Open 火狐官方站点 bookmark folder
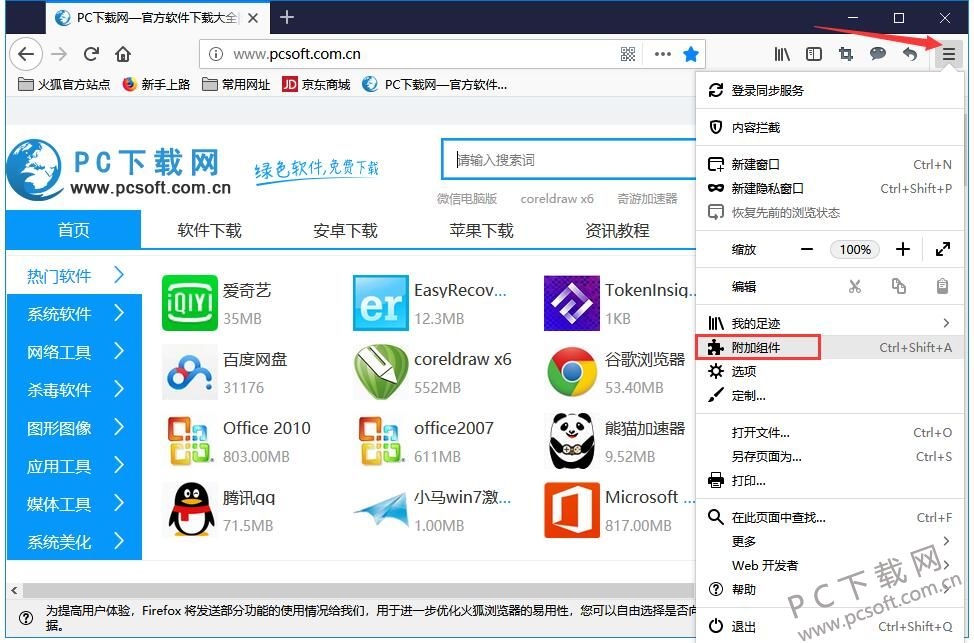 pyautogui.click(x=64, y=84)
